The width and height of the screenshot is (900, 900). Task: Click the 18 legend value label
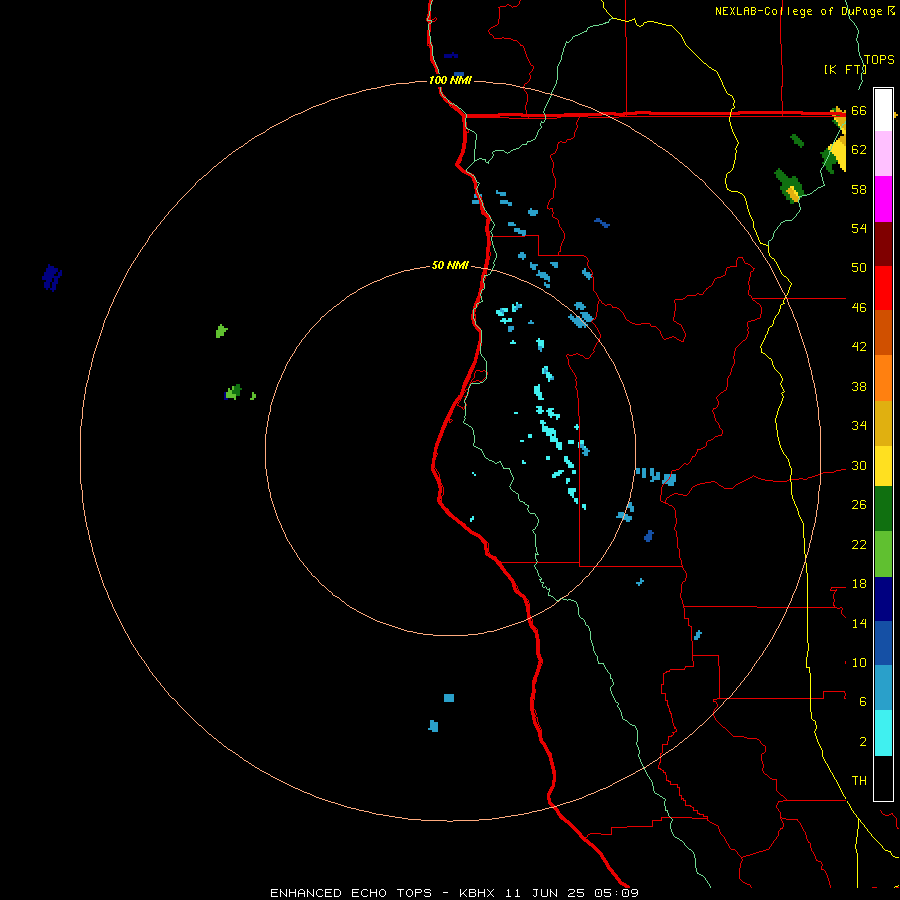(x=859, y=584)
